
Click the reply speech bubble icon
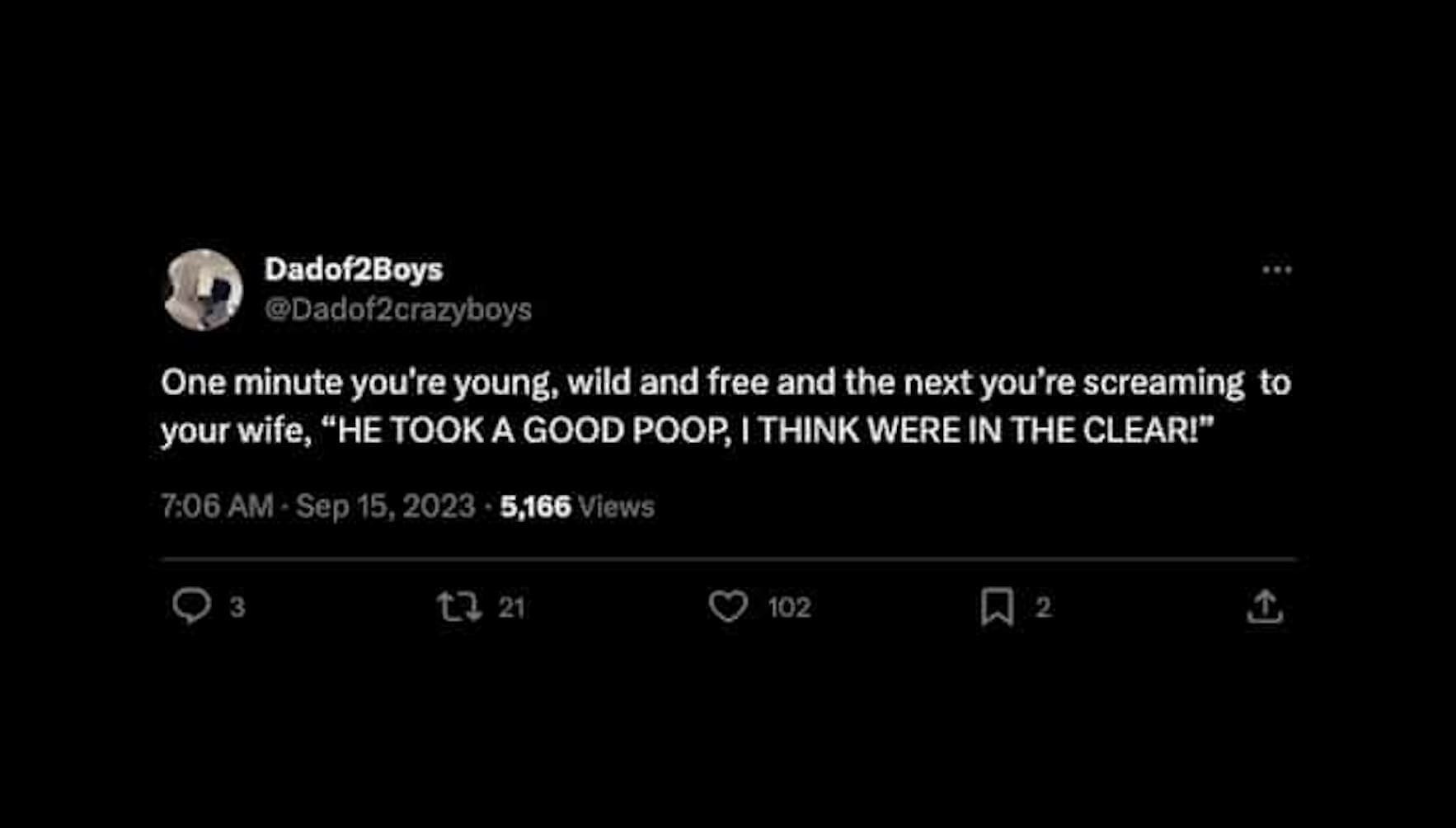(x=191, y=607)
